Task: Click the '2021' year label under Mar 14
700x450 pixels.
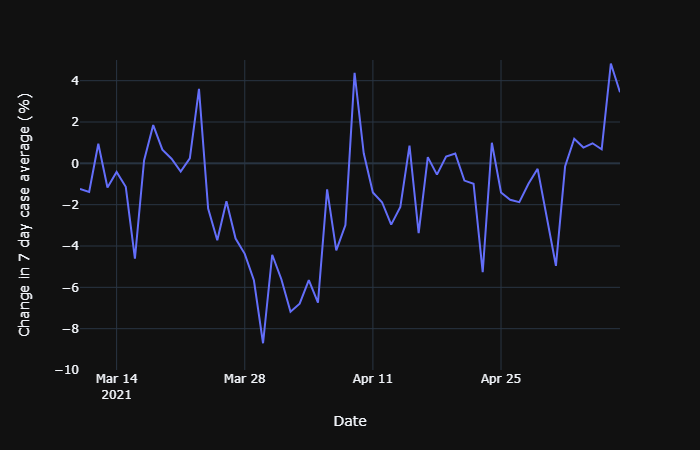Action: point(117,395)
